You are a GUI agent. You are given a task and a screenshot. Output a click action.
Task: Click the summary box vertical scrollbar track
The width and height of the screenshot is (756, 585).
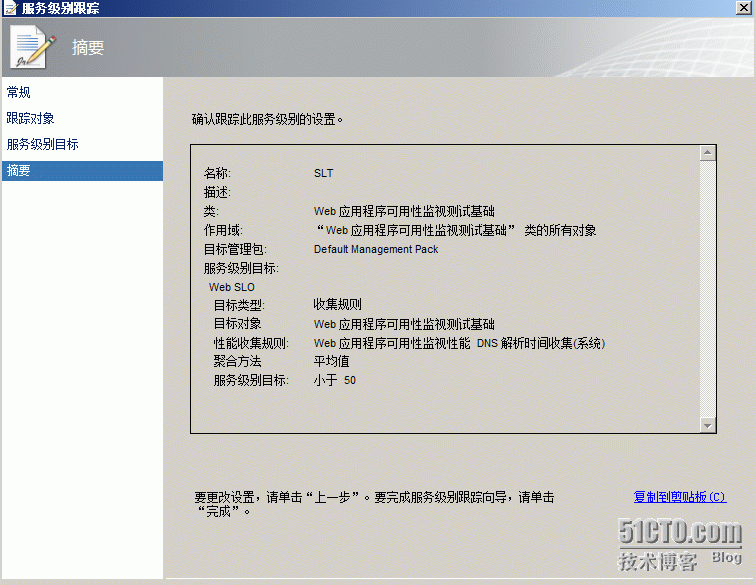coord(707,289)
